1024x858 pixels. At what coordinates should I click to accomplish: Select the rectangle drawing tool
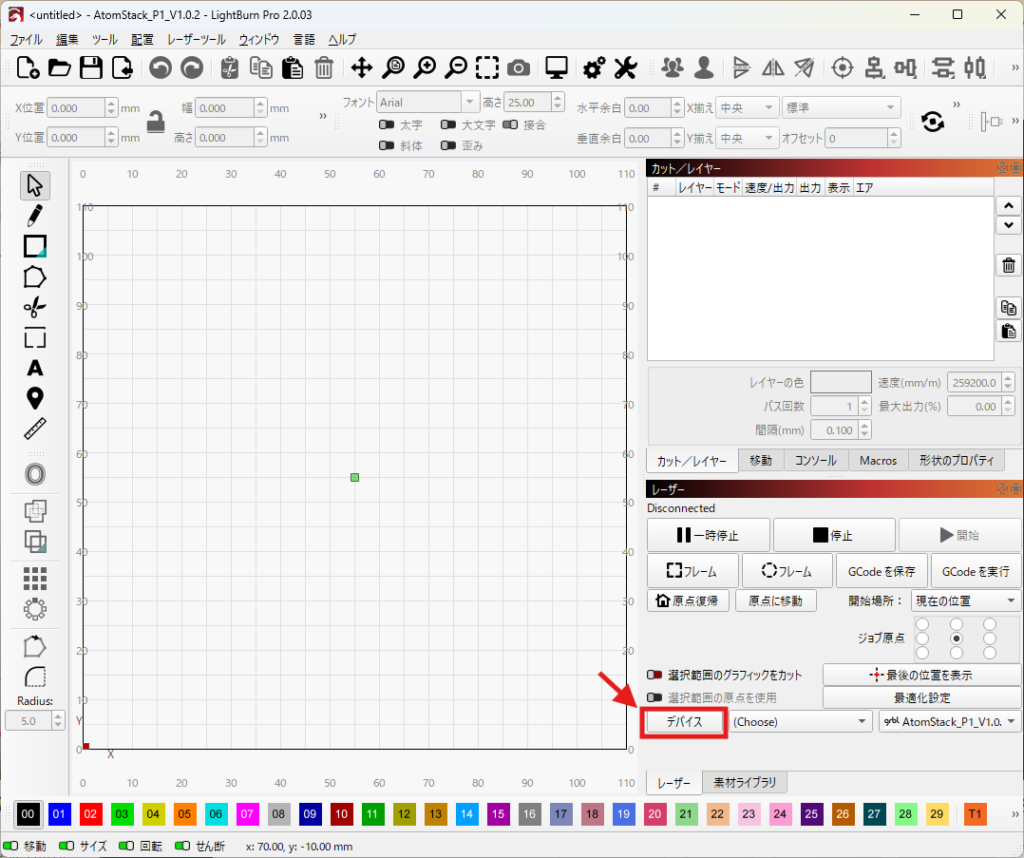[35, 245]
